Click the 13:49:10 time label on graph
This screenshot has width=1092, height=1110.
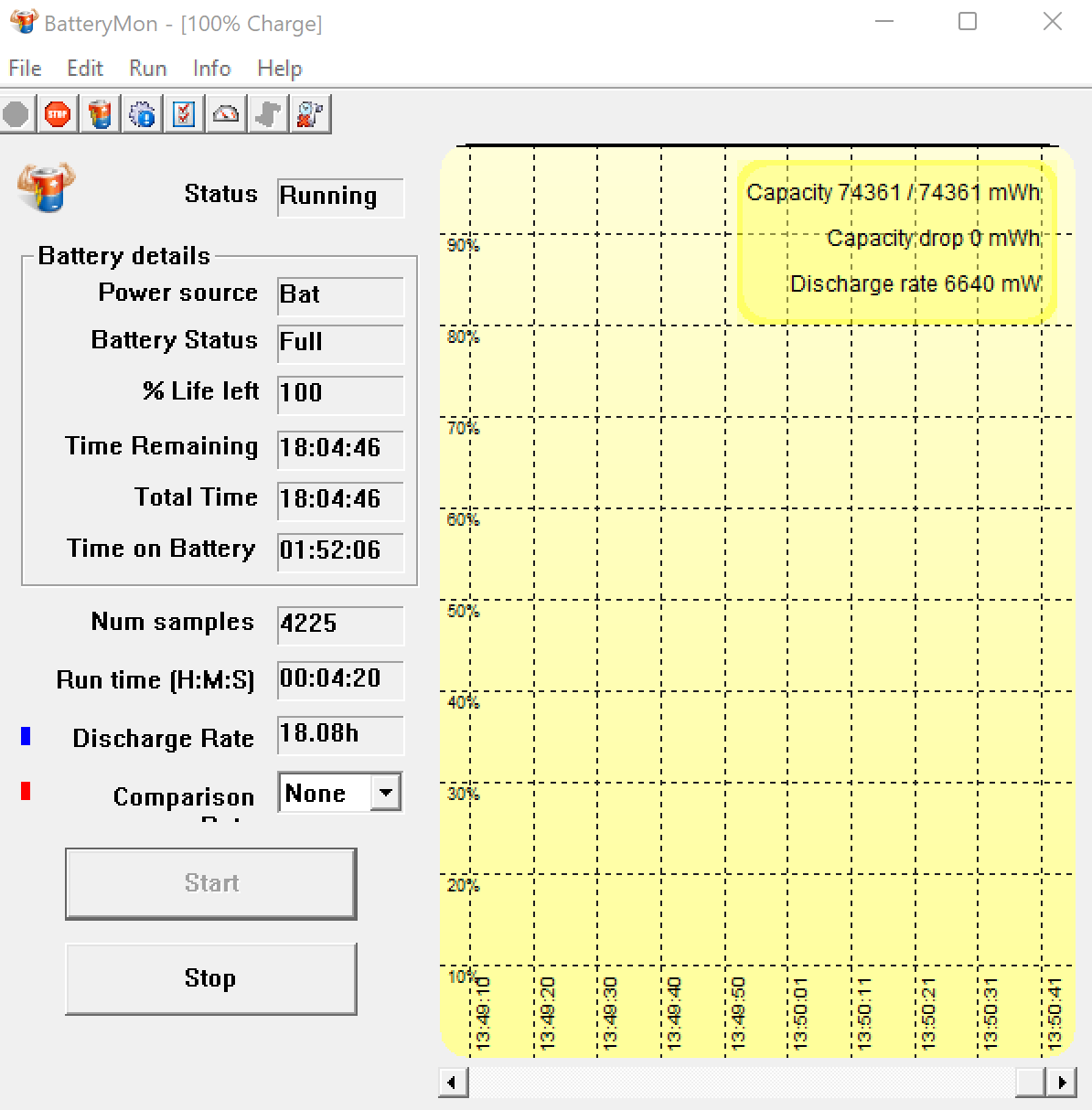pyautogui.click(x=484, y=1013)
